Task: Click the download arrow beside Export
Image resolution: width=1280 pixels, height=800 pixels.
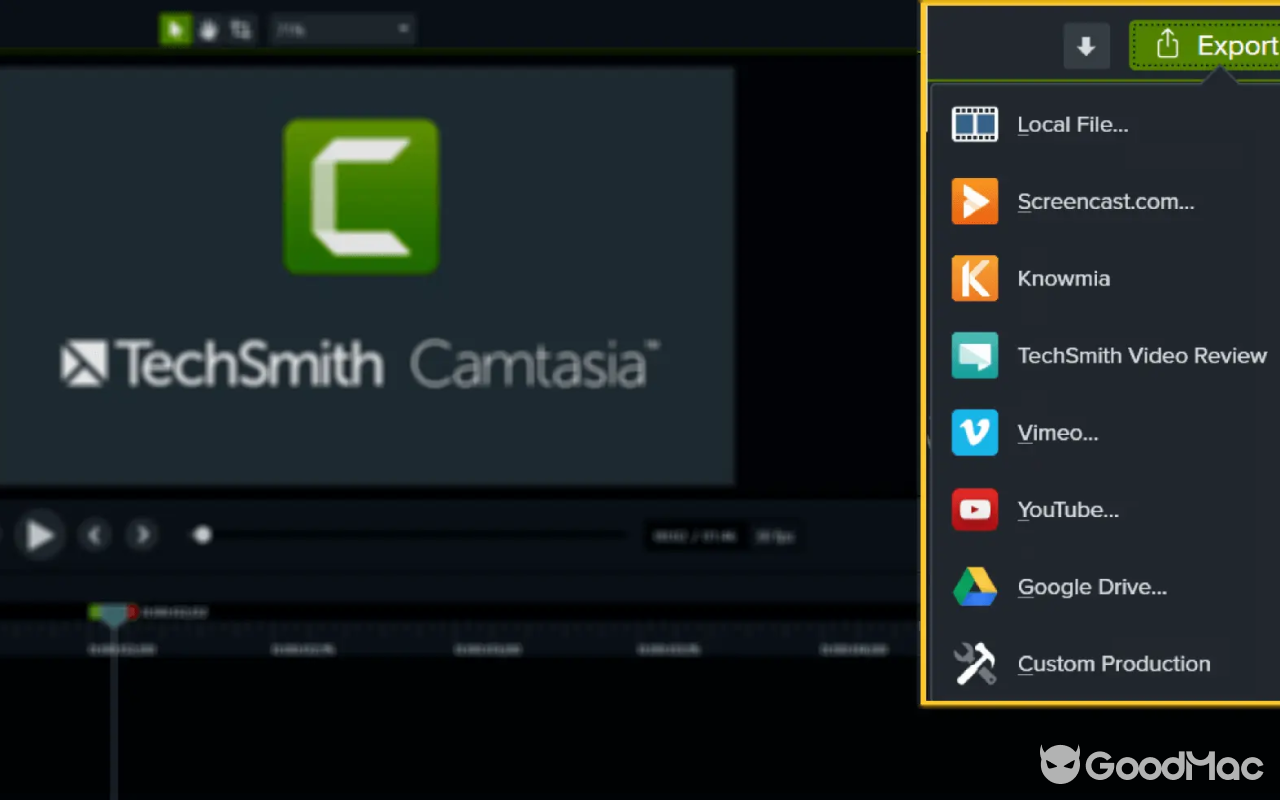Action: coord(1086,45)
